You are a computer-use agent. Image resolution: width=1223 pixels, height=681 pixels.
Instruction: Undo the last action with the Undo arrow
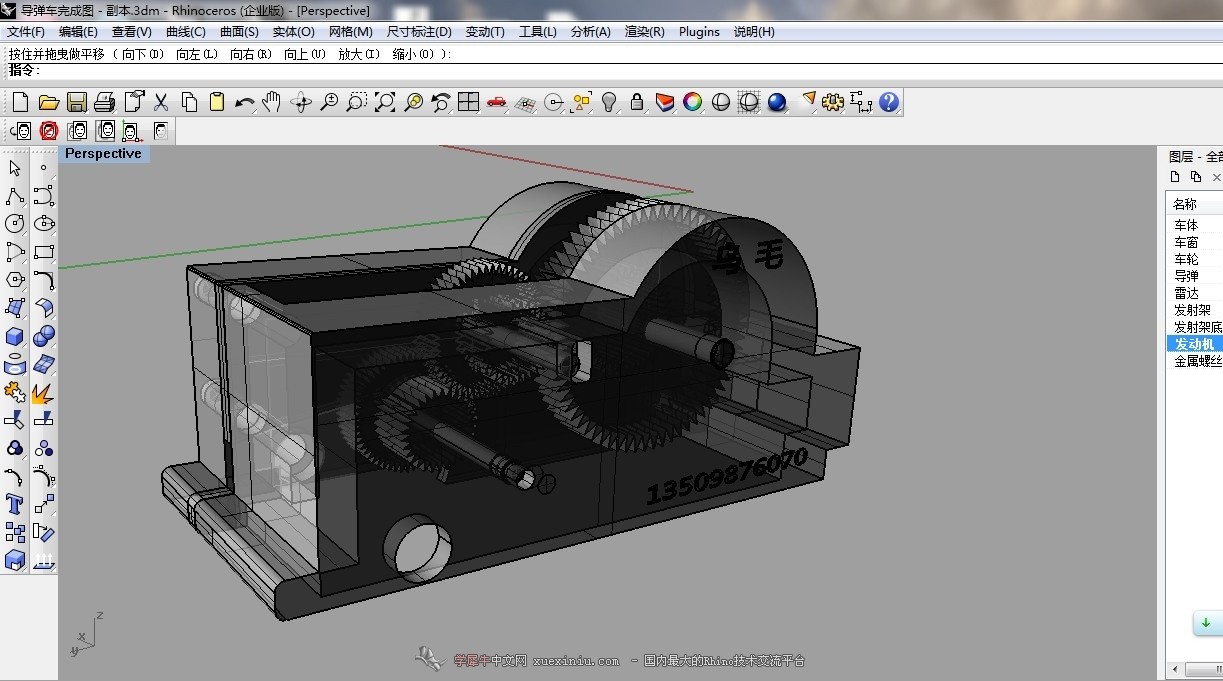[244, 102]
